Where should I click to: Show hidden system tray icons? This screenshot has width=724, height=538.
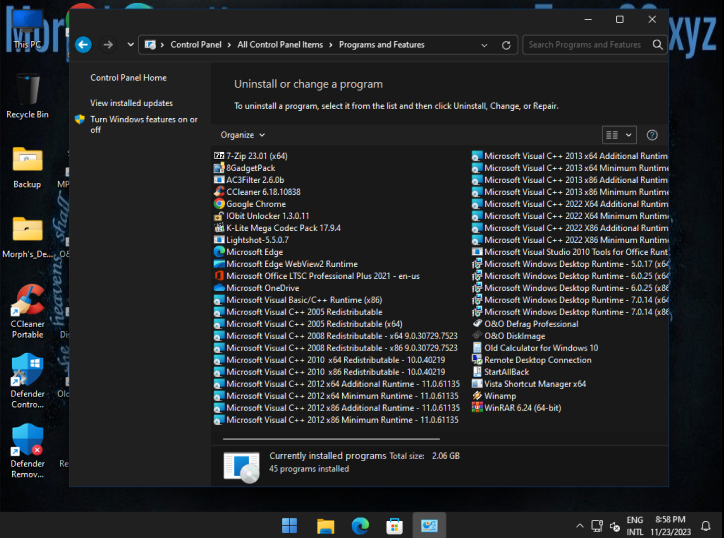[x=579, y=526]
